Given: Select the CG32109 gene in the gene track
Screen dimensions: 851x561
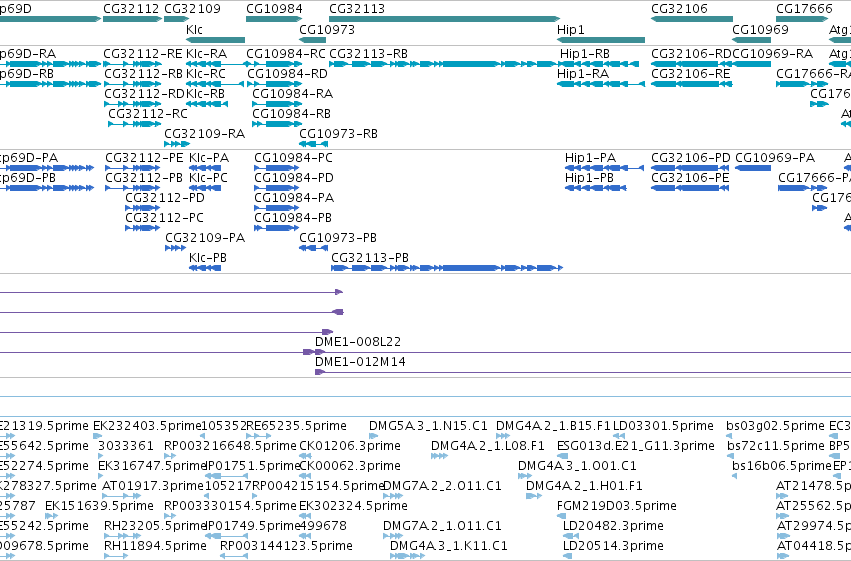Looking at the screenshot, I should tap(176, 19).
